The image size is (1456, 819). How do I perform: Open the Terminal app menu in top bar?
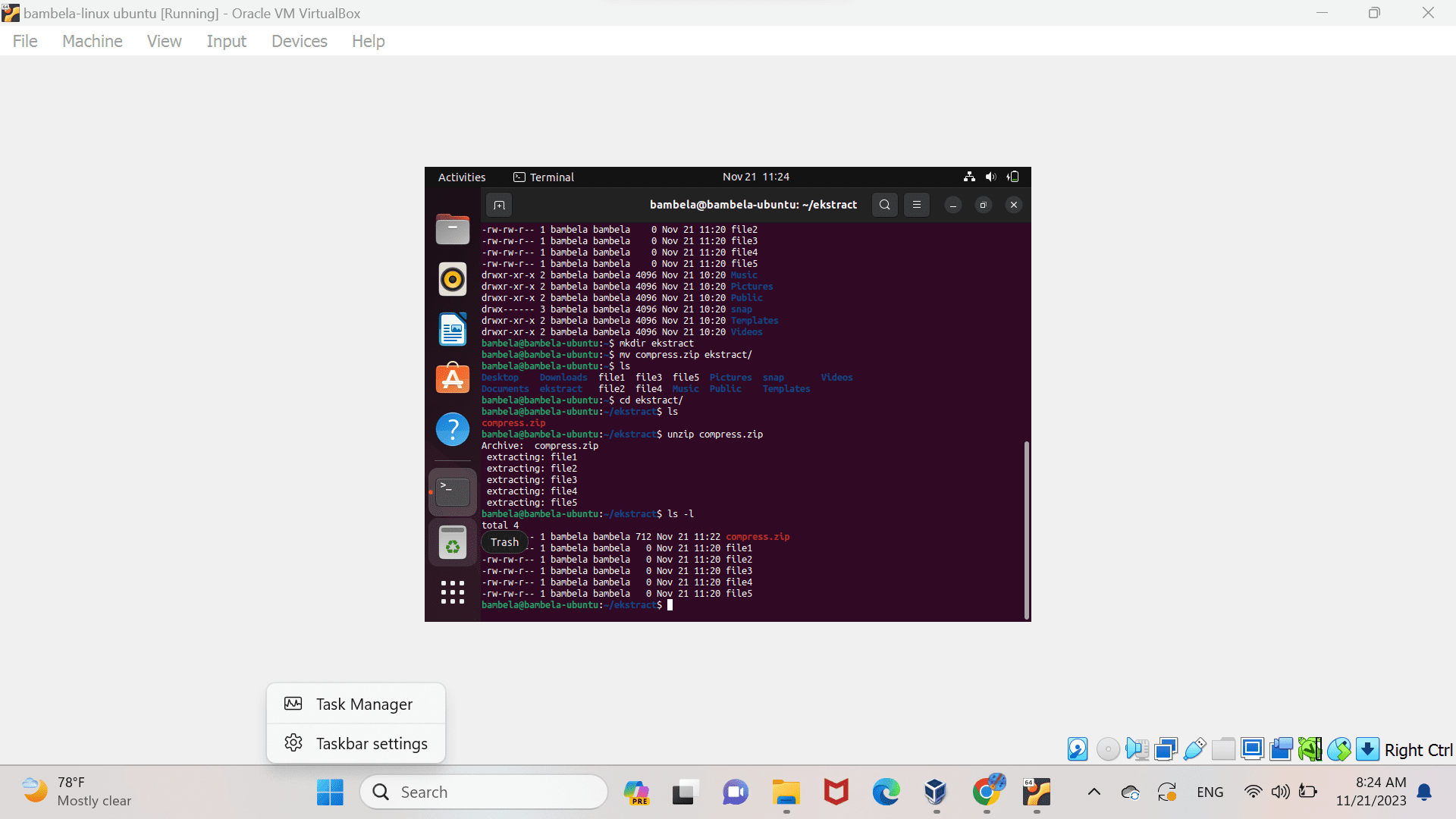pos(544,177)
